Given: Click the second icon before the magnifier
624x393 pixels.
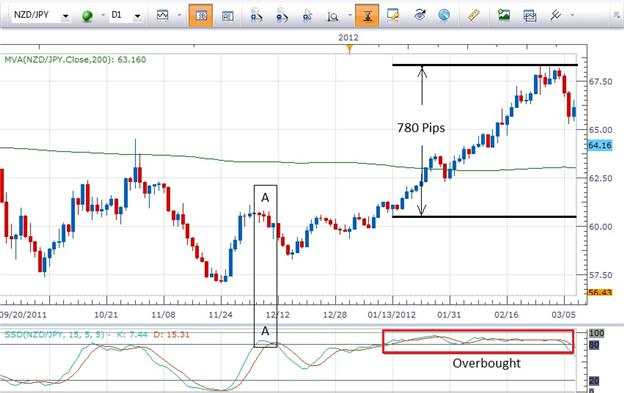Looking at the screenshot, I should pos(282,16).
